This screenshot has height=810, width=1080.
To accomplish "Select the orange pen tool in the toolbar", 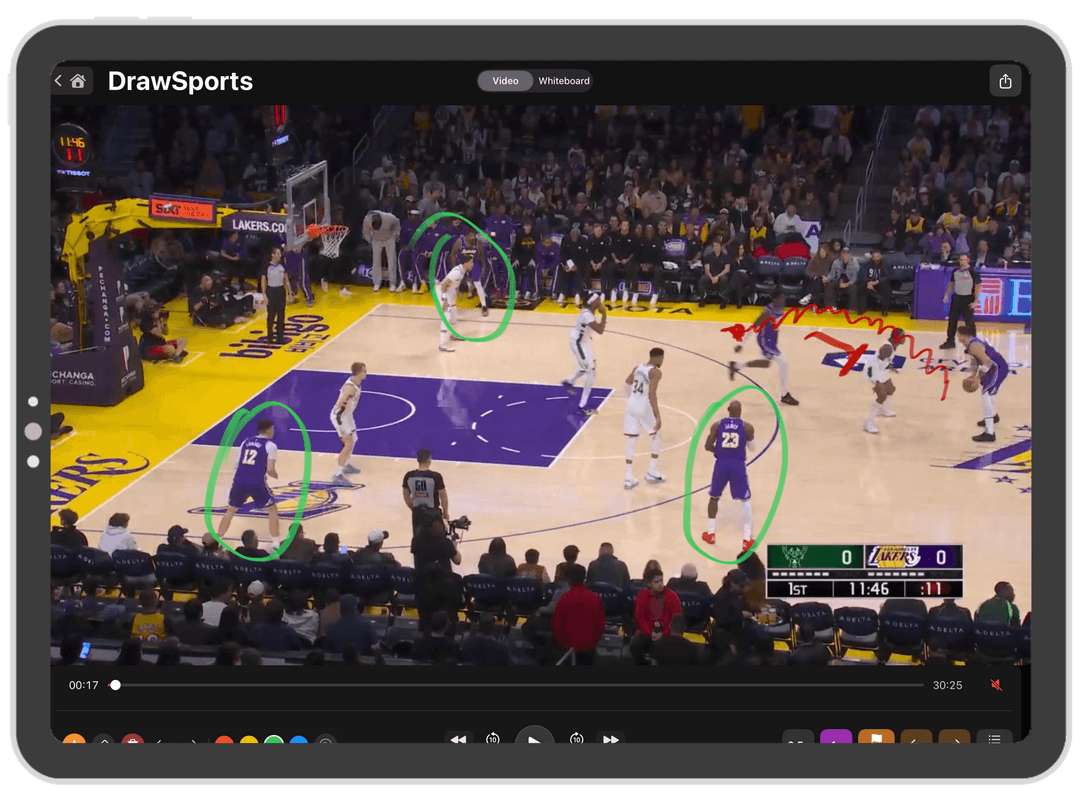I will pos(72,741).
